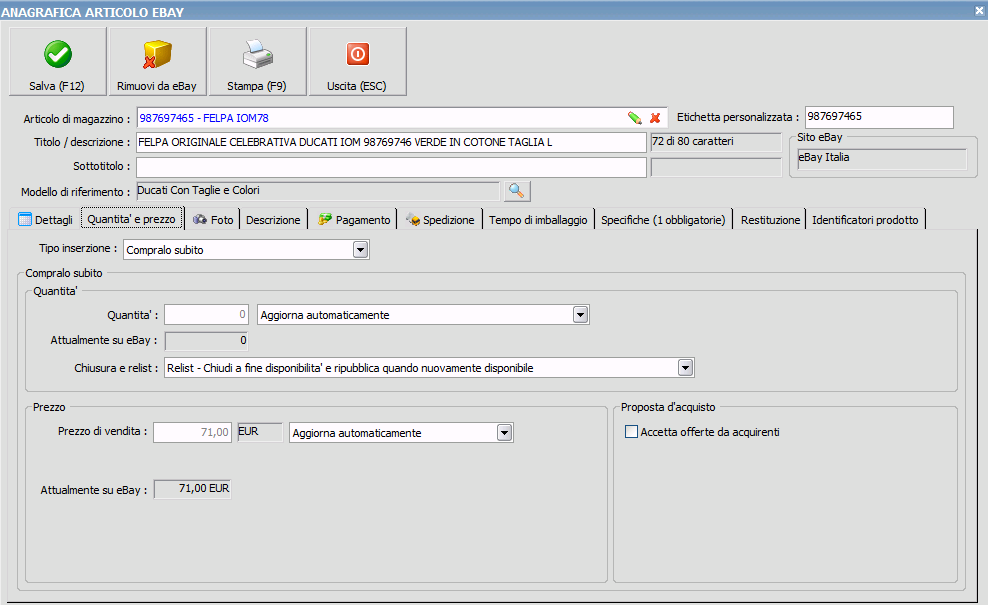Screen dimensions: 988x605
Task: Click the red X clear article icon
Action: click(655, 118)
